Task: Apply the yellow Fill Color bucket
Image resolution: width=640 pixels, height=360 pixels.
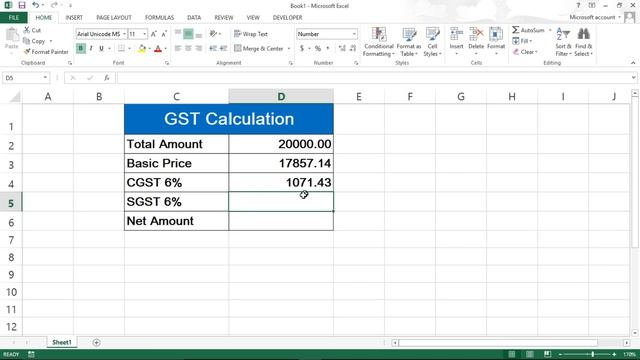Action: [x=142, y=49]
